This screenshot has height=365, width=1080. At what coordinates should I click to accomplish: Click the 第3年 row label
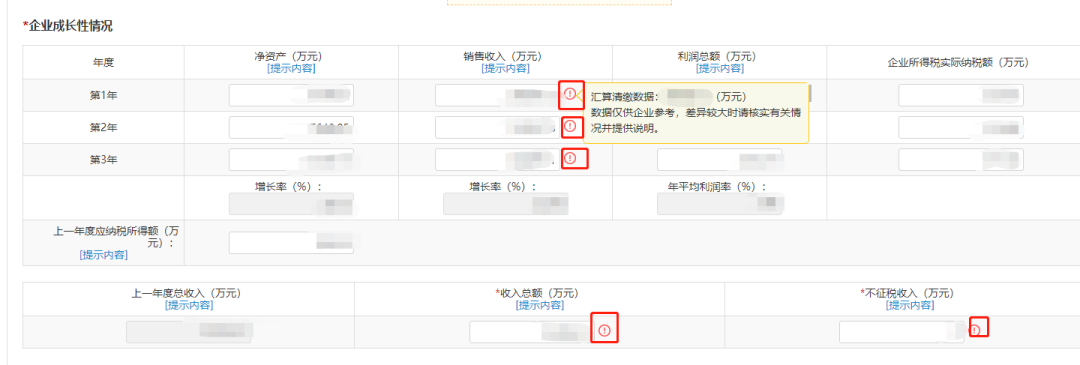pyautogui.click(x=103, y=160)
